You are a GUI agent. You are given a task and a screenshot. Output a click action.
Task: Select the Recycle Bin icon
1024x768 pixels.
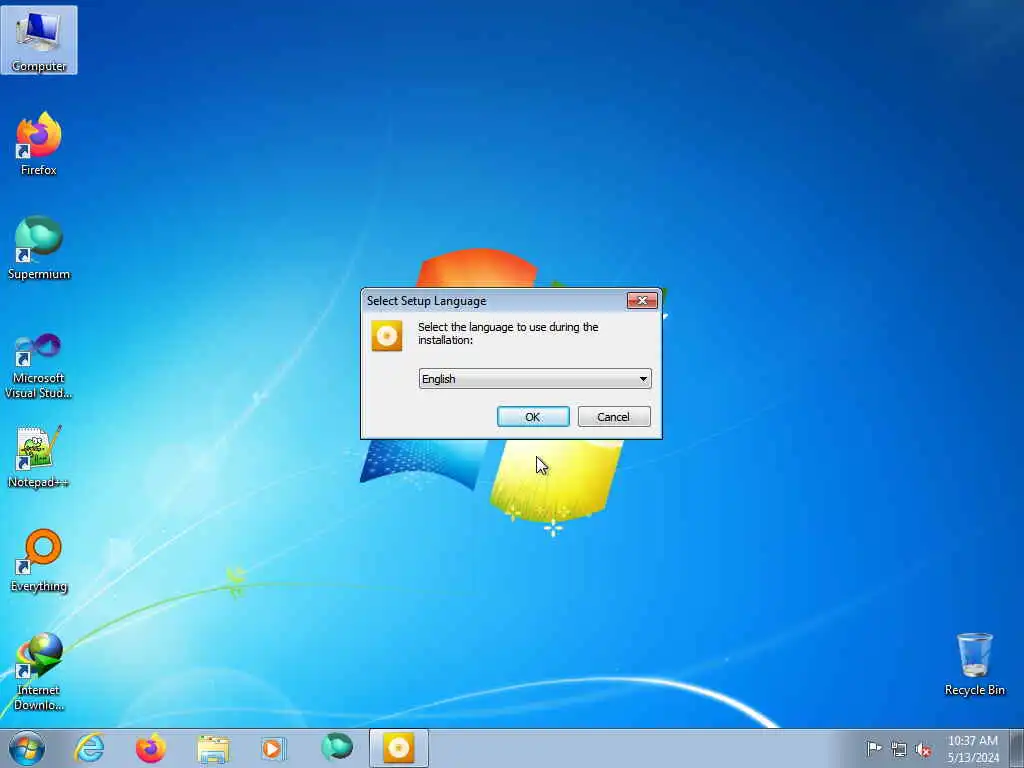coord(974,664)
